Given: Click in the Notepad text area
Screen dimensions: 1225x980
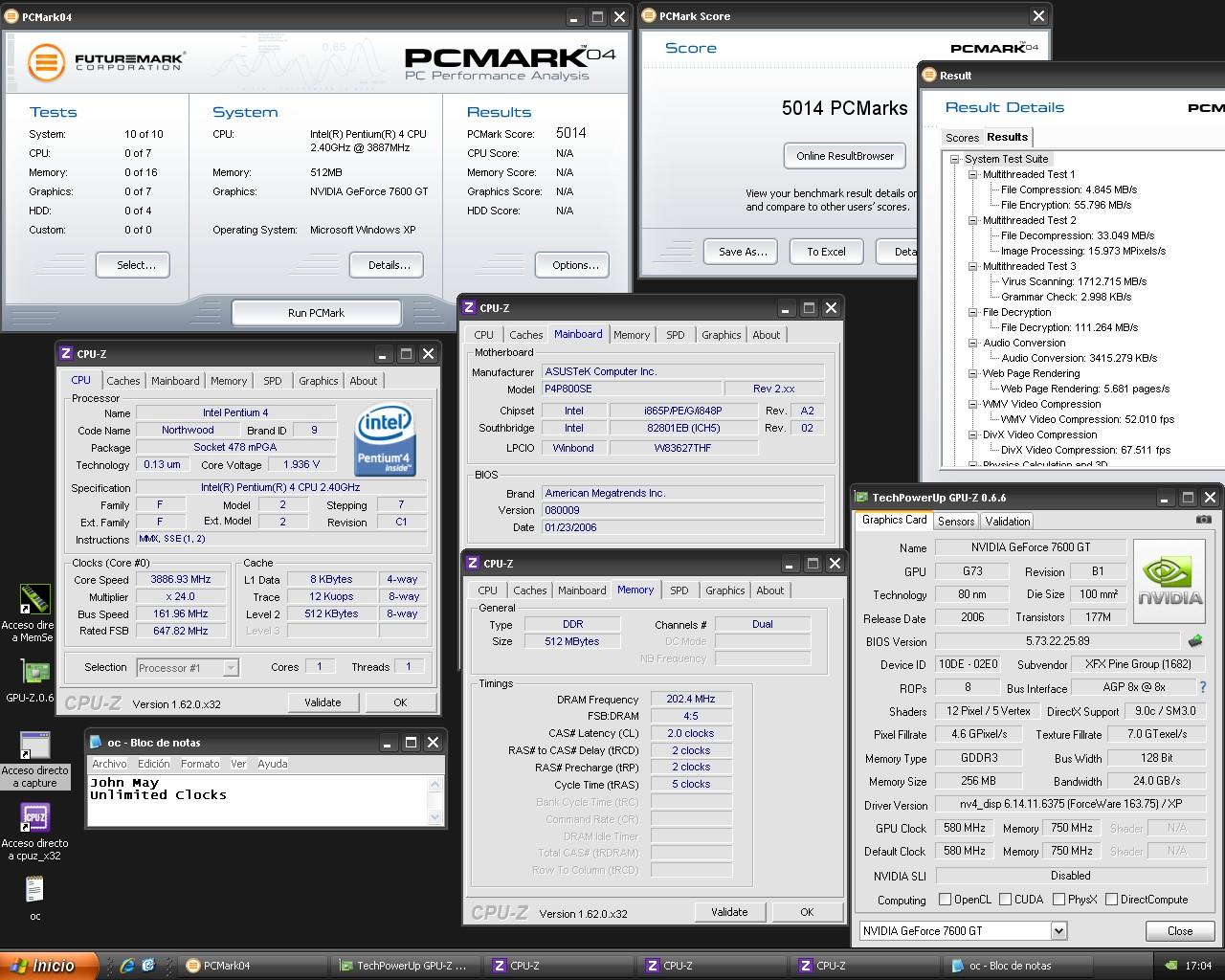Looking at the screenshot, I should point(256,799).
